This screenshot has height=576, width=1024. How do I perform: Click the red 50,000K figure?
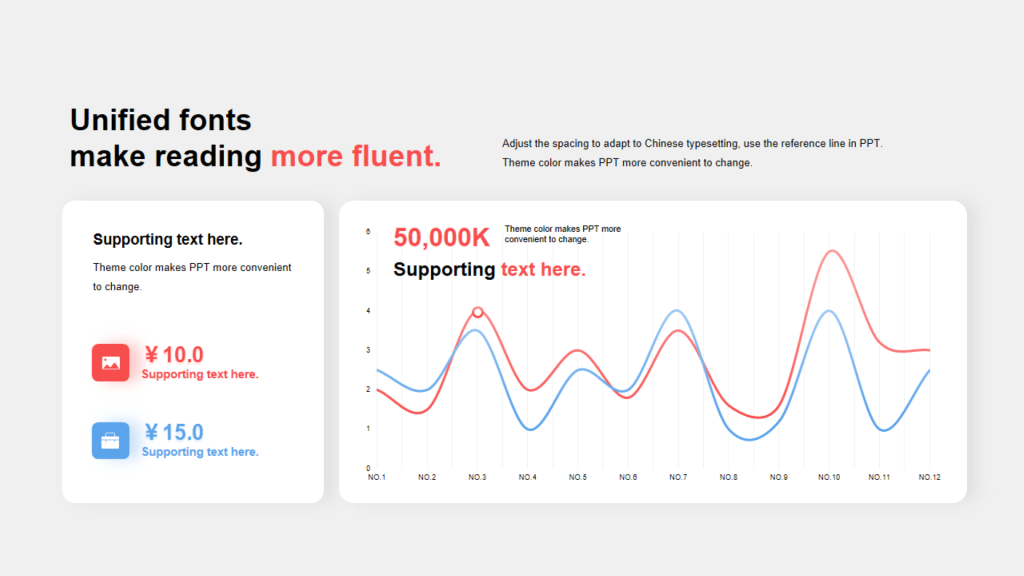click(x=441, y=237)
